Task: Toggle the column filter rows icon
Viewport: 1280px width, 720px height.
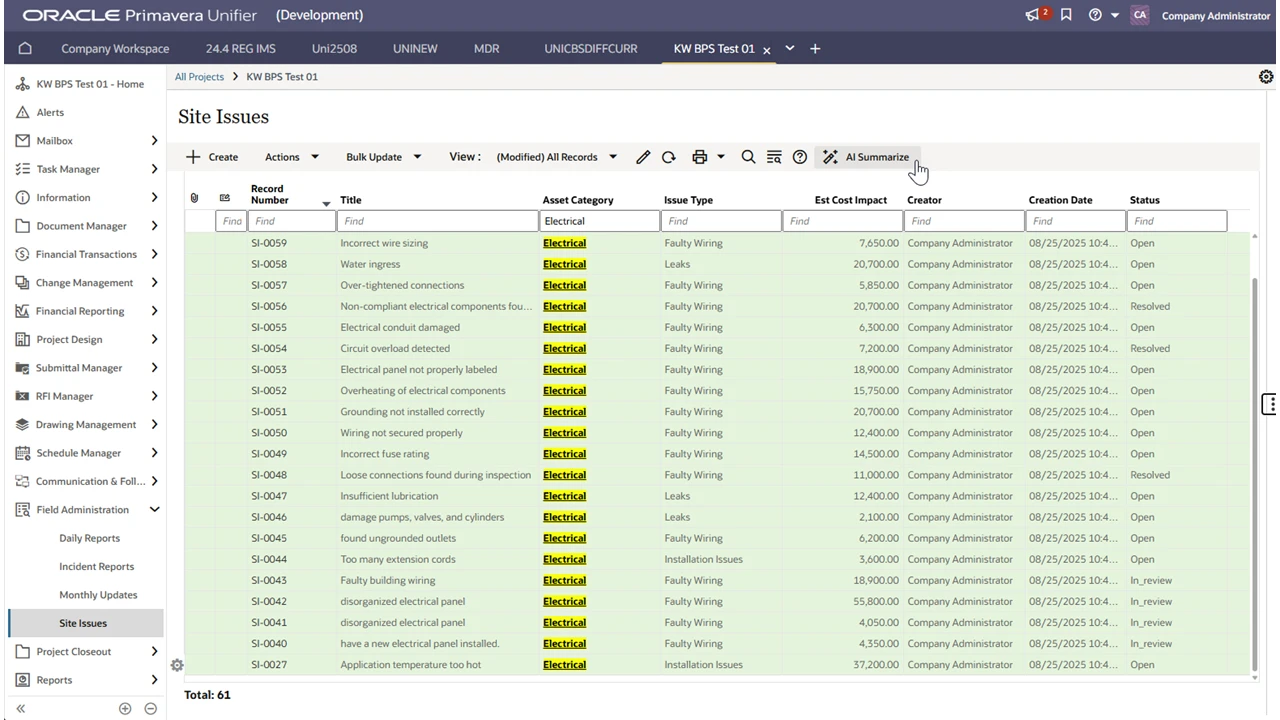Action: coord(774,157)
